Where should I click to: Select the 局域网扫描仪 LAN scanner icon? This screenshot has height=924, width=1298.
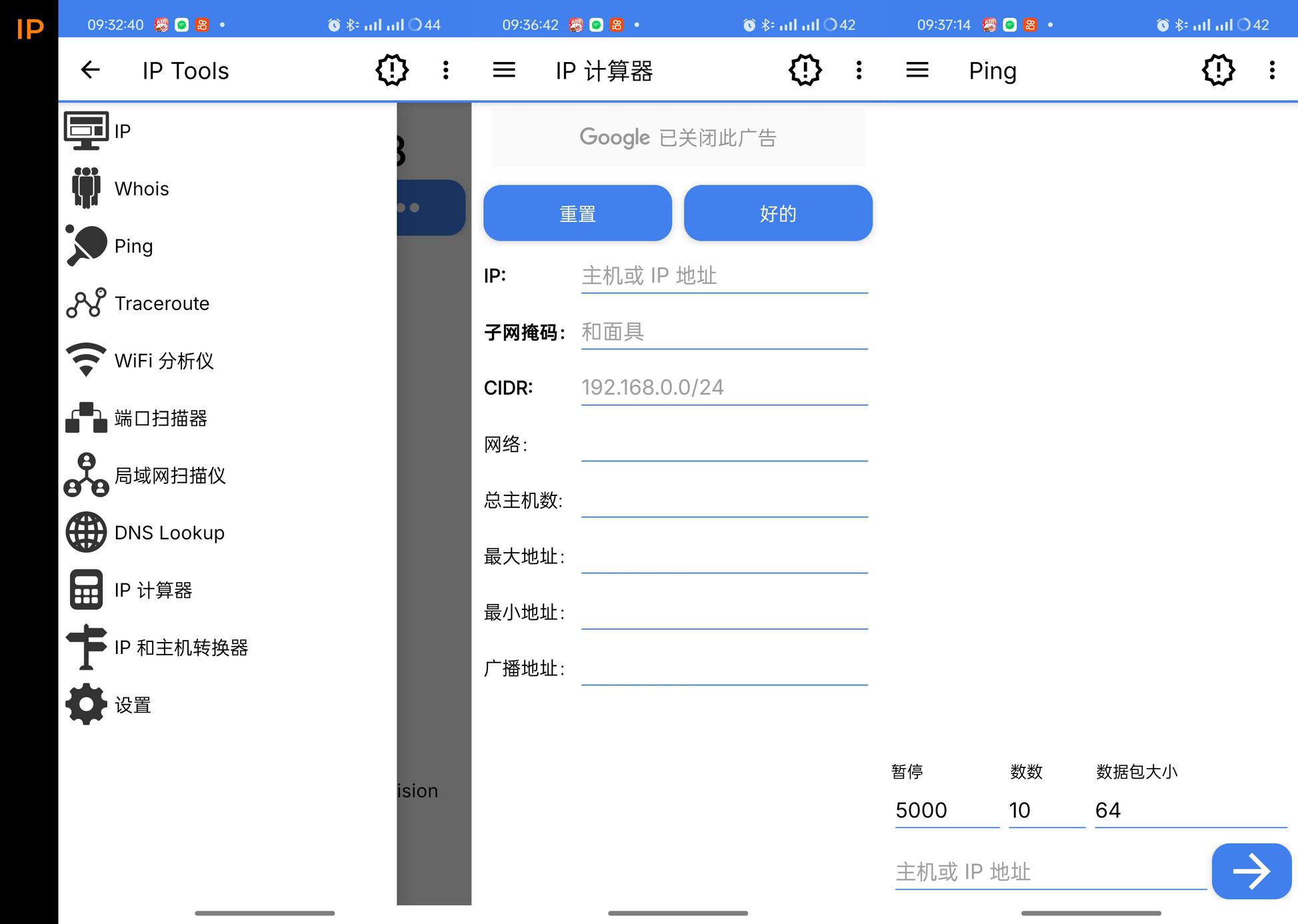coord(86,475)
